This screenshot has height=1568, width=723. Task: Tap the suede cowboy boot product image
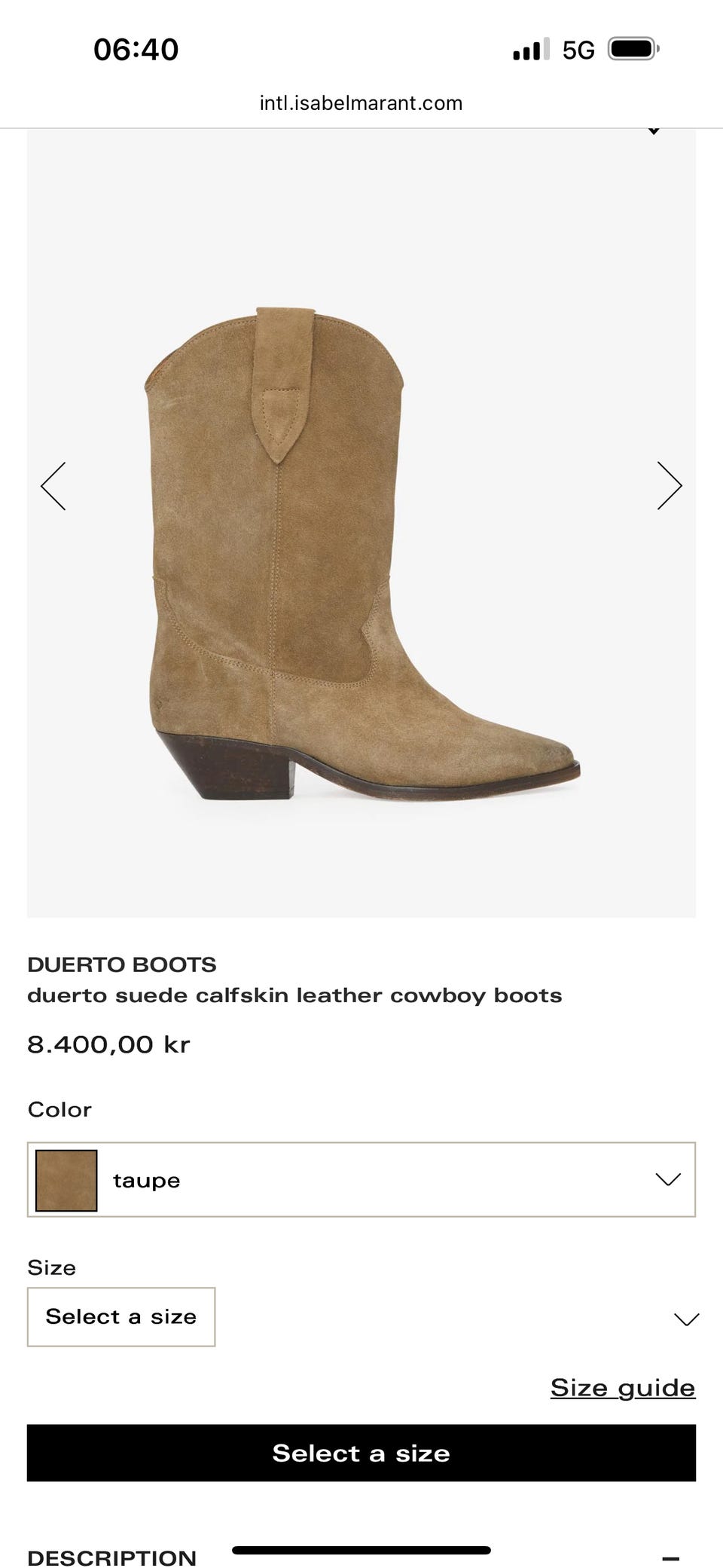(x=361, y=554)
